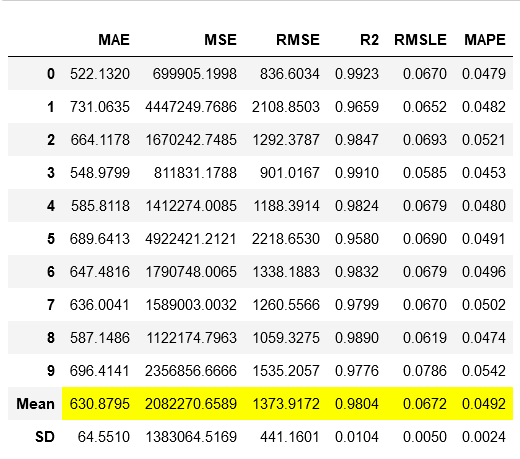
Task: Click RMSLE value 0.0690
Action: [425, 239]
